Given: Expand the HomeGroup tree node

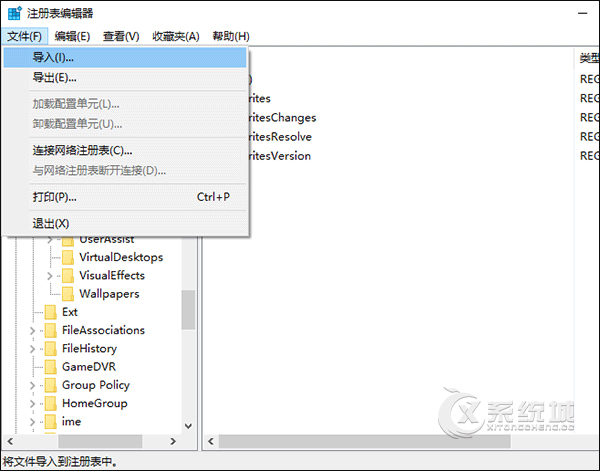Looking at the screenshot, I should coord(32,404).
